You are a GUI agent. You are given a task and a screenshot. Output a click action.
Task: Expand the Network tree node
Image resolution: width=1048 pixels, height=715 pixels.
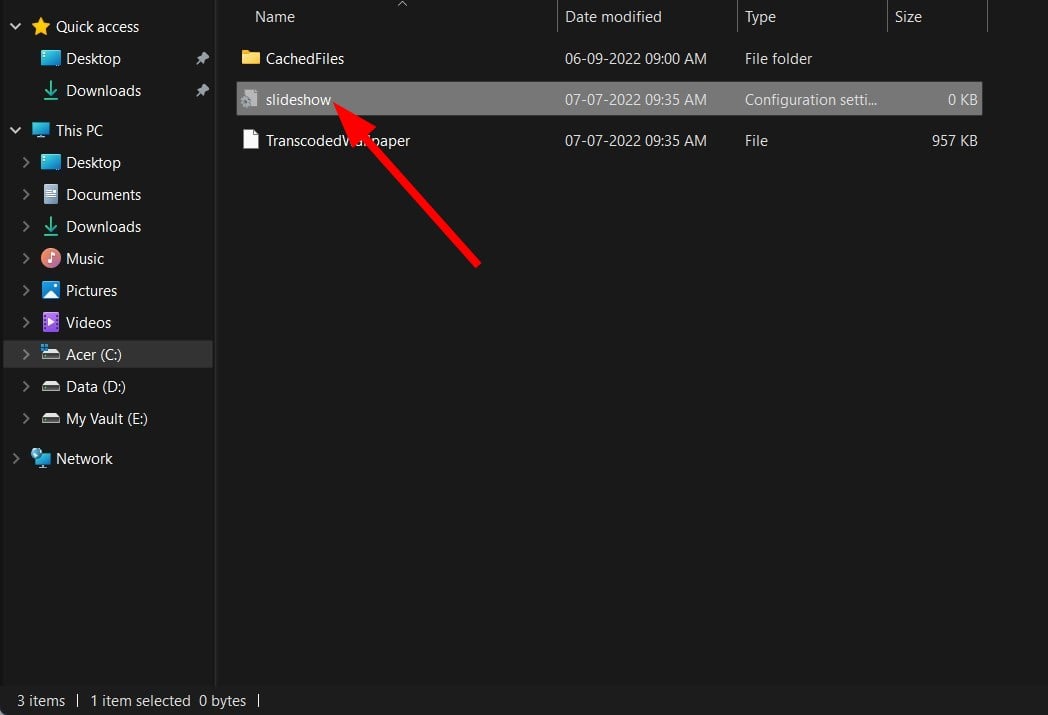[15, 458]
